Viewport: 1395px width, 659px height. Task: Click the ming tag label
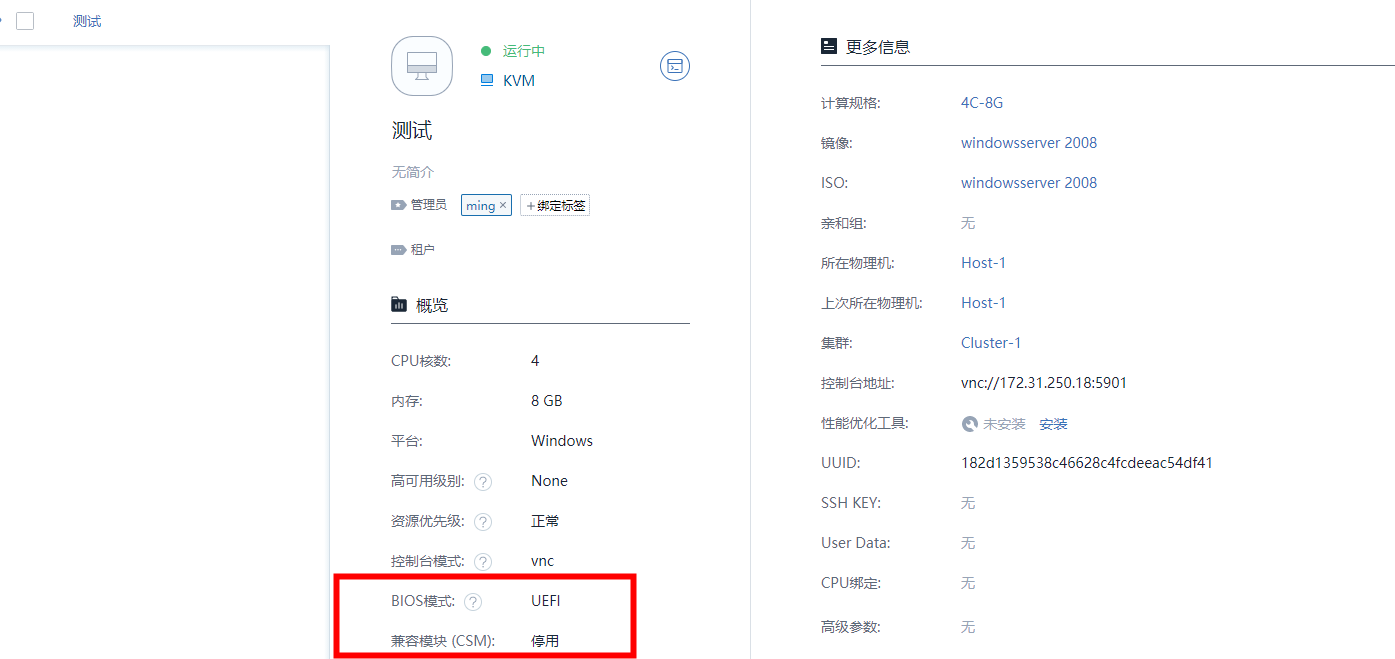click(481, 205)
